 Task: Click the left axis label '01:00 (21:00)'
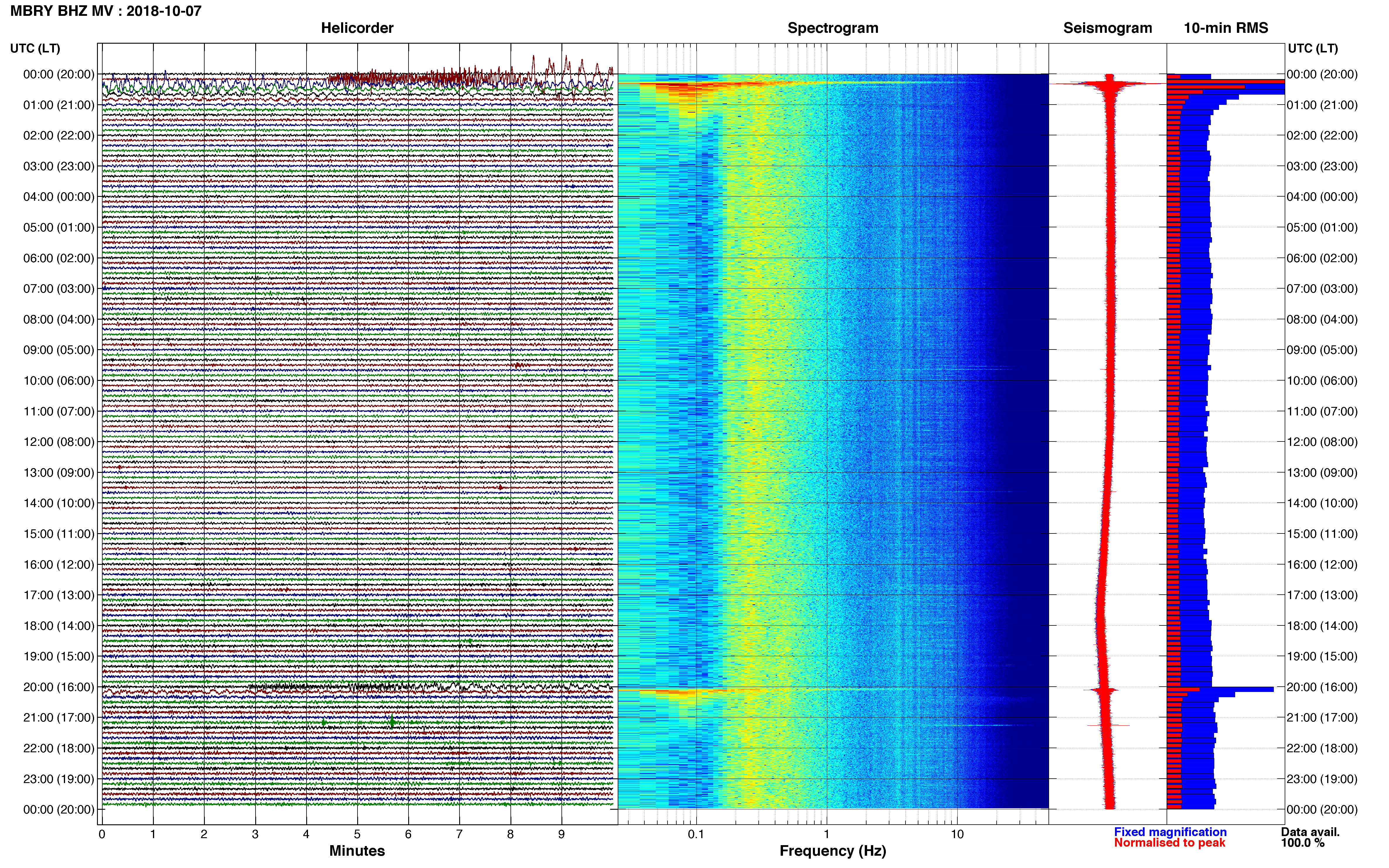[59, 105]
